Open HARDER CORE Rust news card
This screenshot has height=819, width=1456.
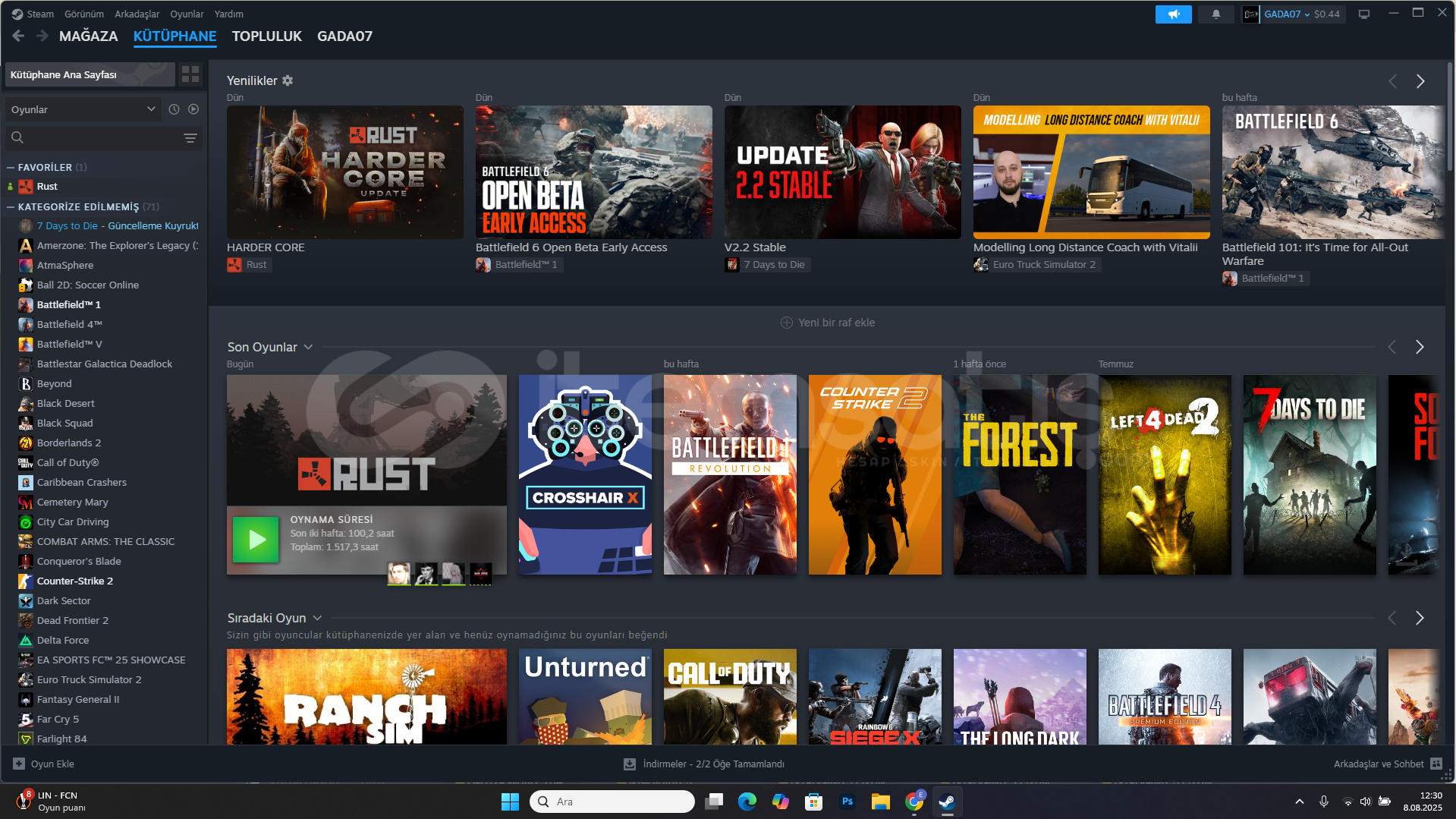344,172
